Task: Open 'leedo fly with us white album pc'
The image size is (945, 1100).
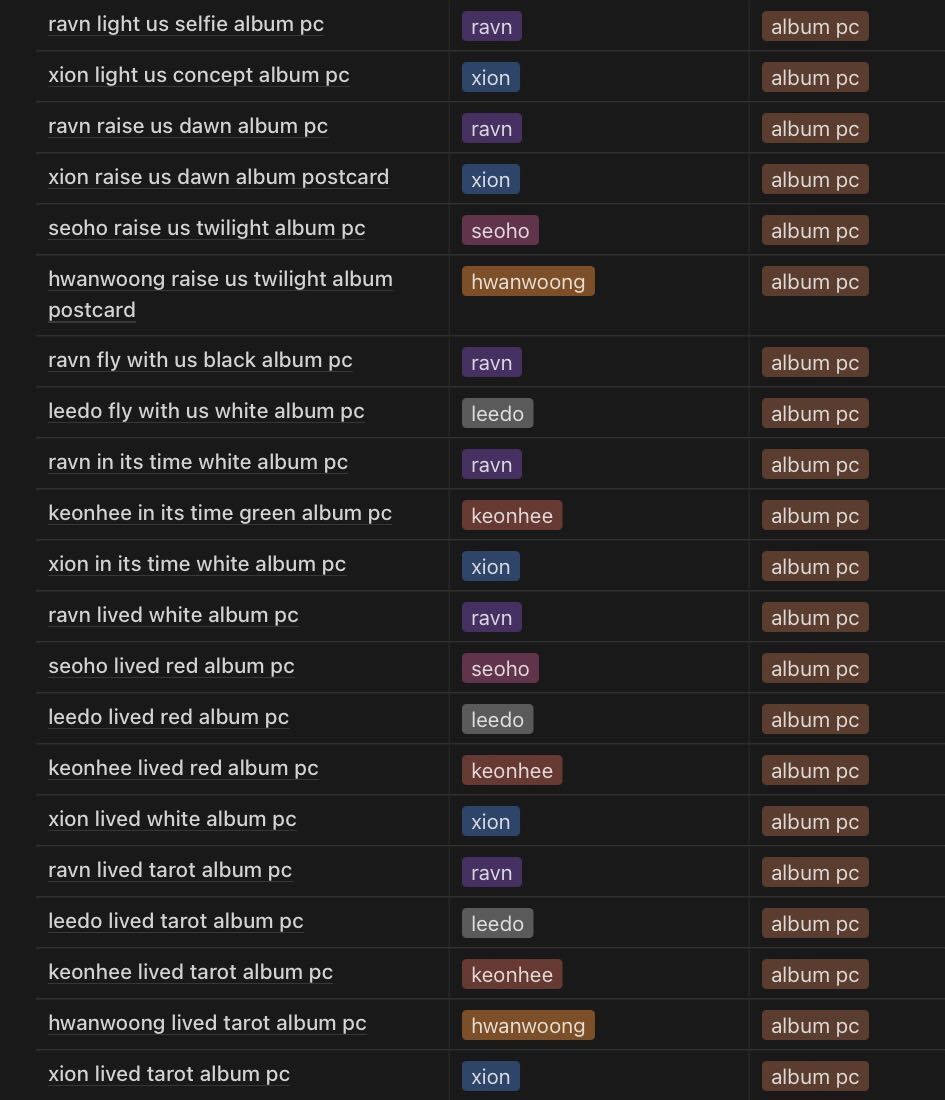Action: (206, 411)
